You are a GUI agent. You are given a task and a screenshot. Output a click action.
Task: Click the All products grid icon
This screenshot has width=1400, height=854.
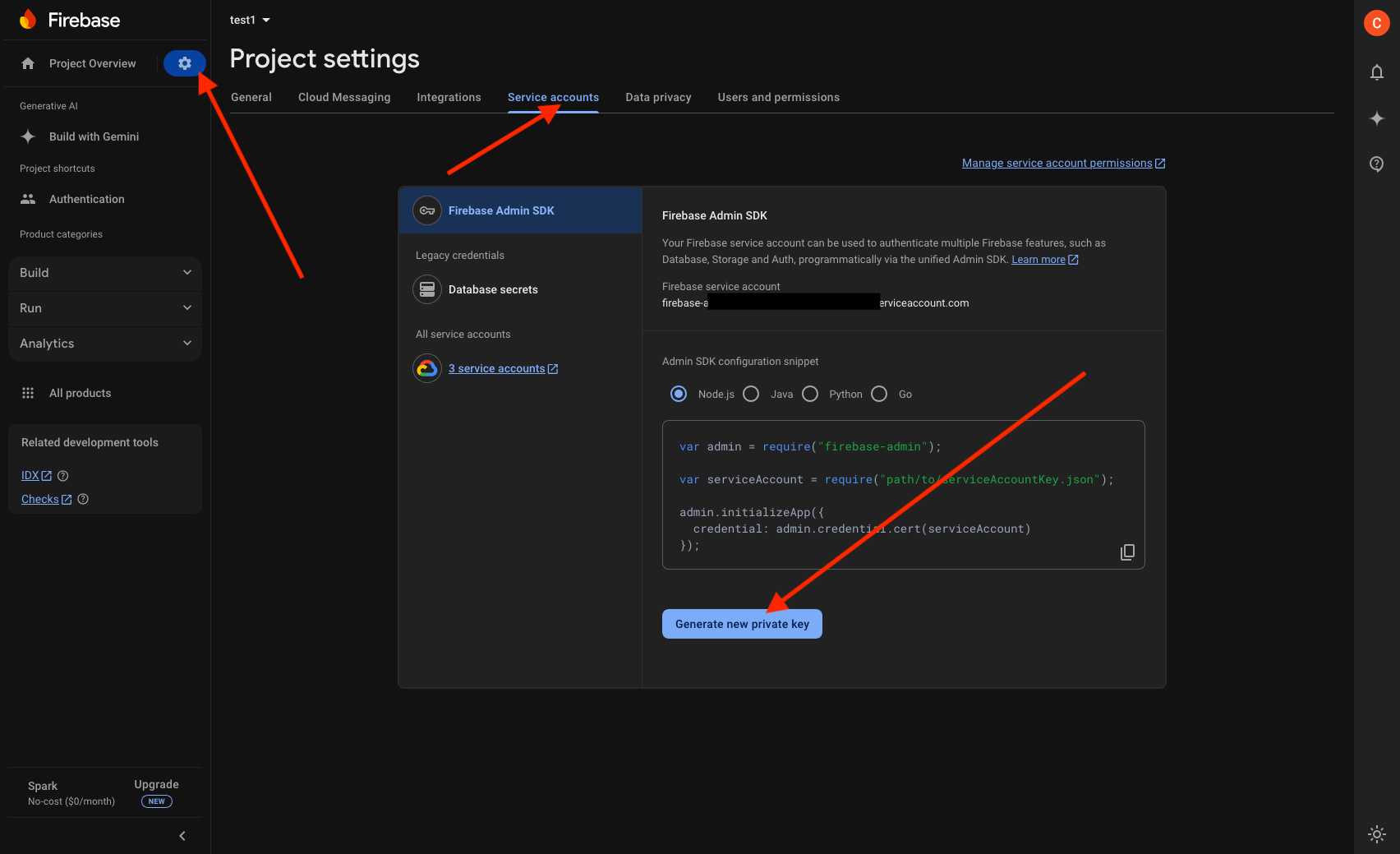pos(28,393)
